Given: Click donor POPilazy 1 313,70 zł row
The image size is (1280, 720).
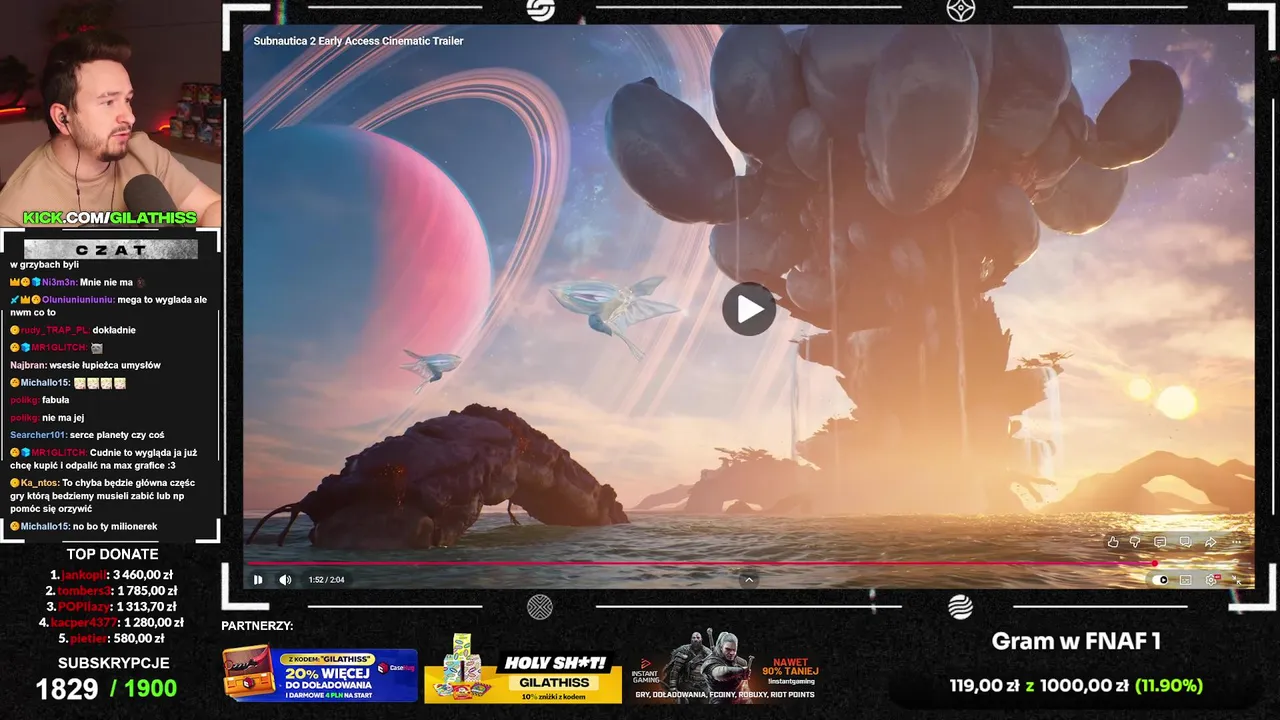Looking at the screenshot, I should (x=111, y=606).
